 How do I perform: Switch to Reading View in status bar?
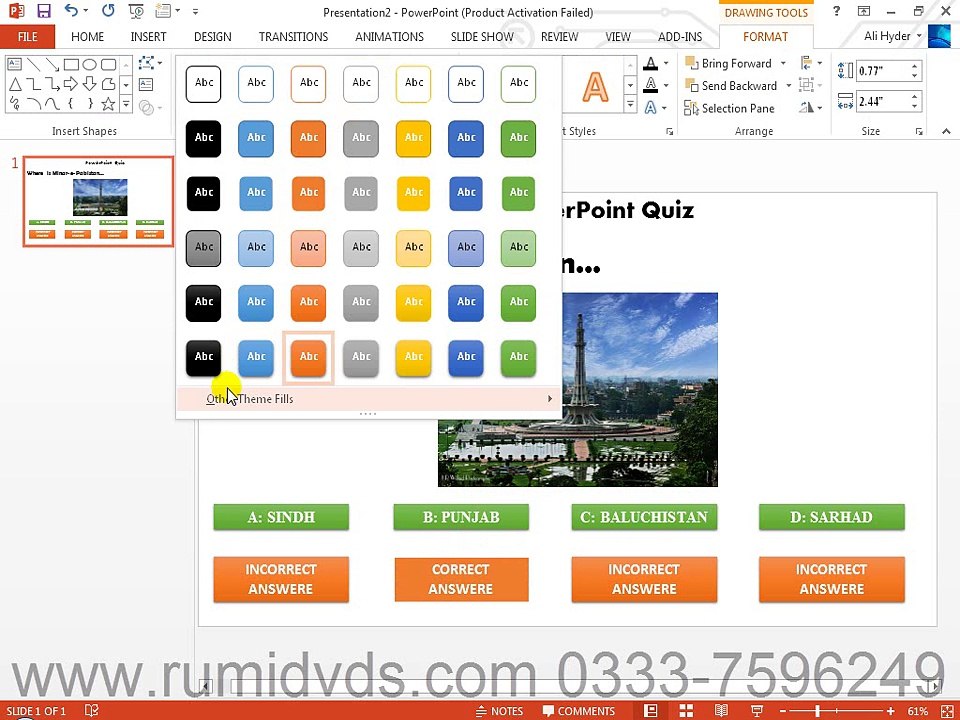(x=721, y=710)
